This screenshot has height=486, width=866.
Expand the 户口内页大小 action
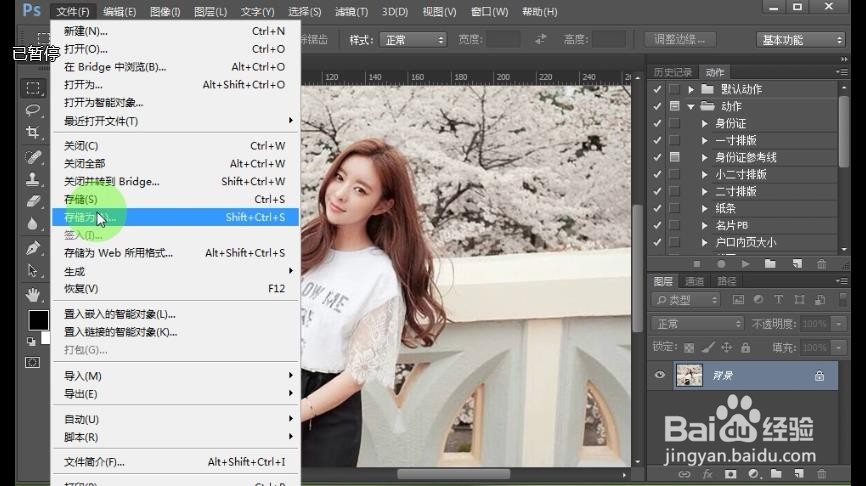[x=705, y=242]
